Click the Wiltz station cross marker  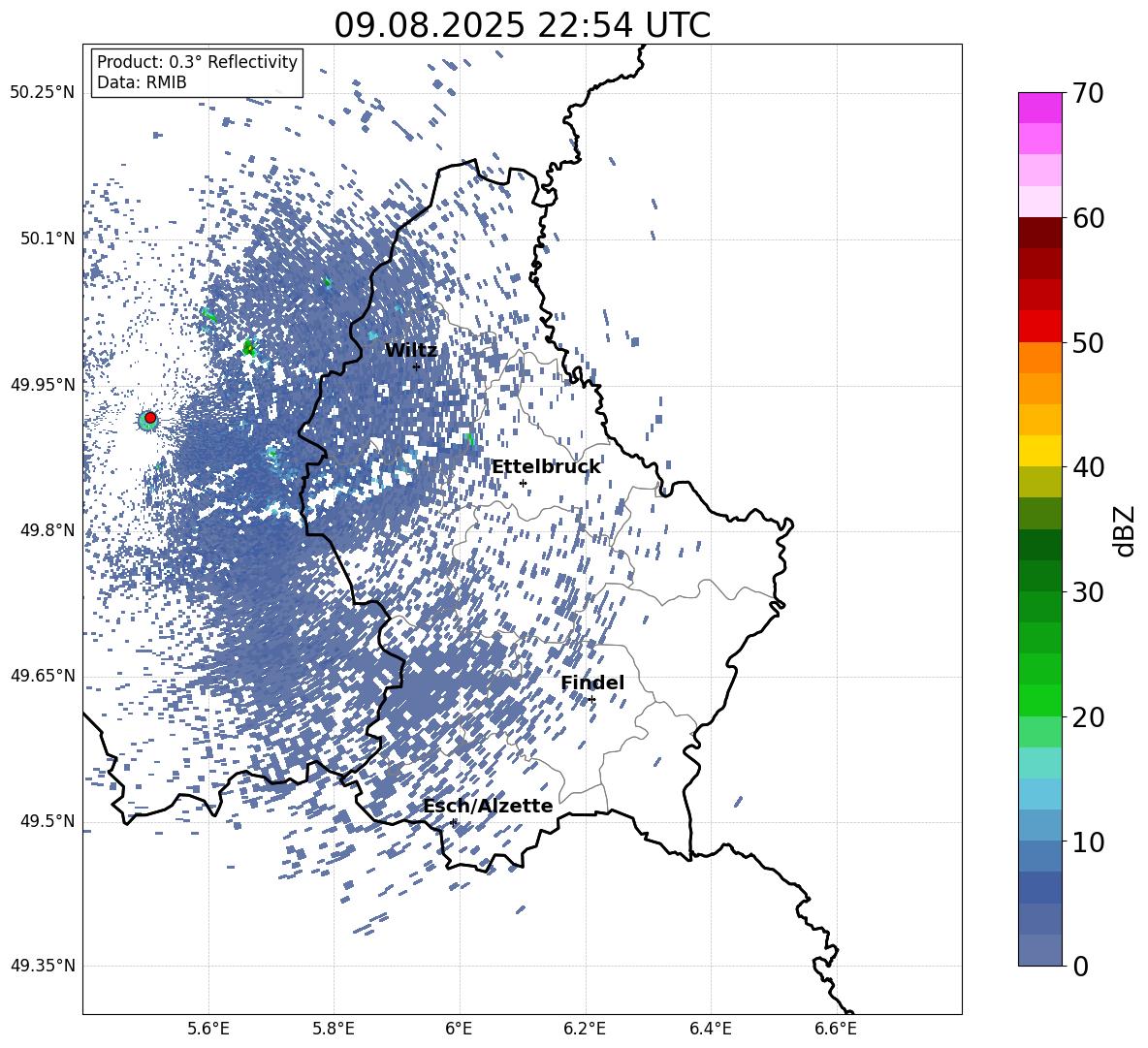(417, 366)
